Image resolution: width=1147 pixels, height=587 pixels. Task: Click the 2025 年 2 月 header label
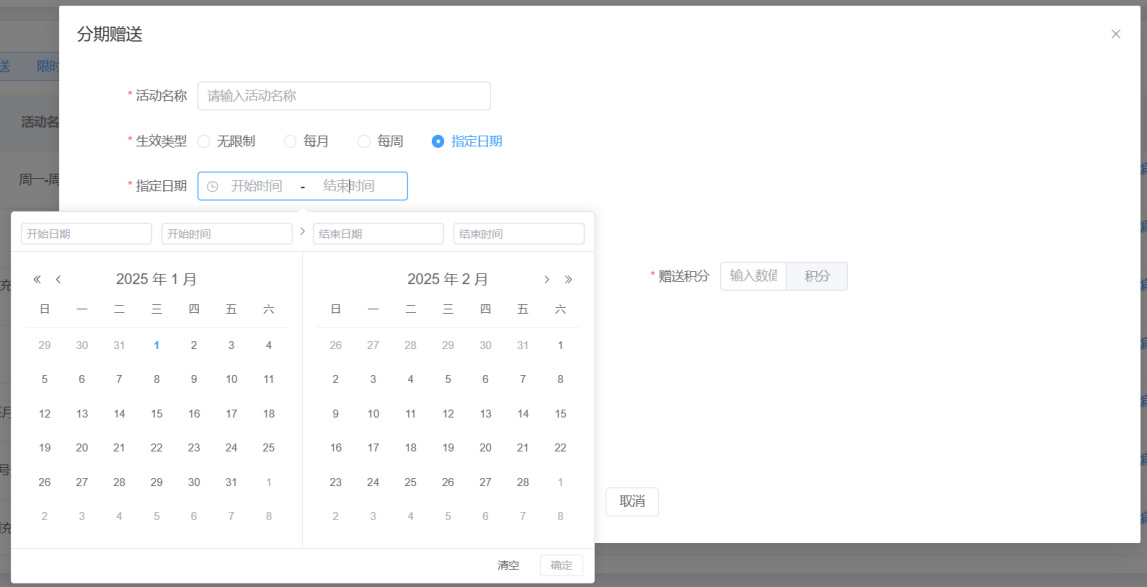tap(448, 279)
